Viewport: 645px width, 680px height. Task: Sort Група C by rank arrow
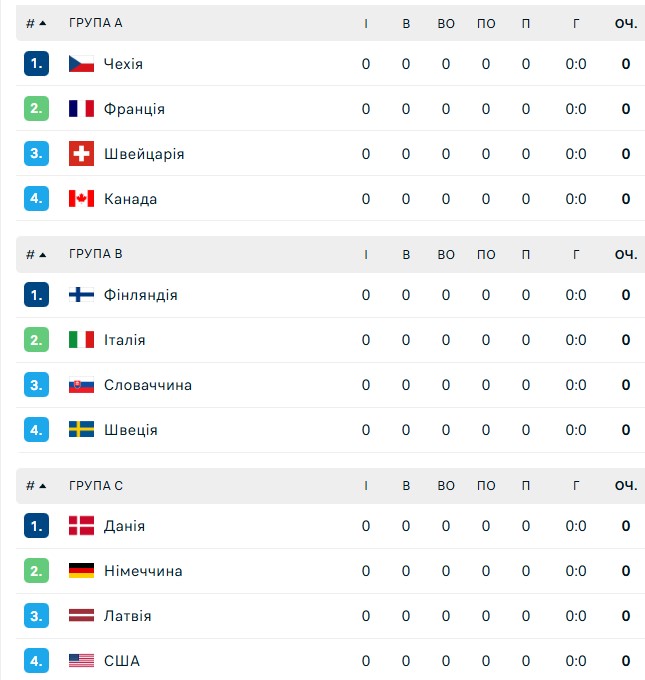point(42,486)
